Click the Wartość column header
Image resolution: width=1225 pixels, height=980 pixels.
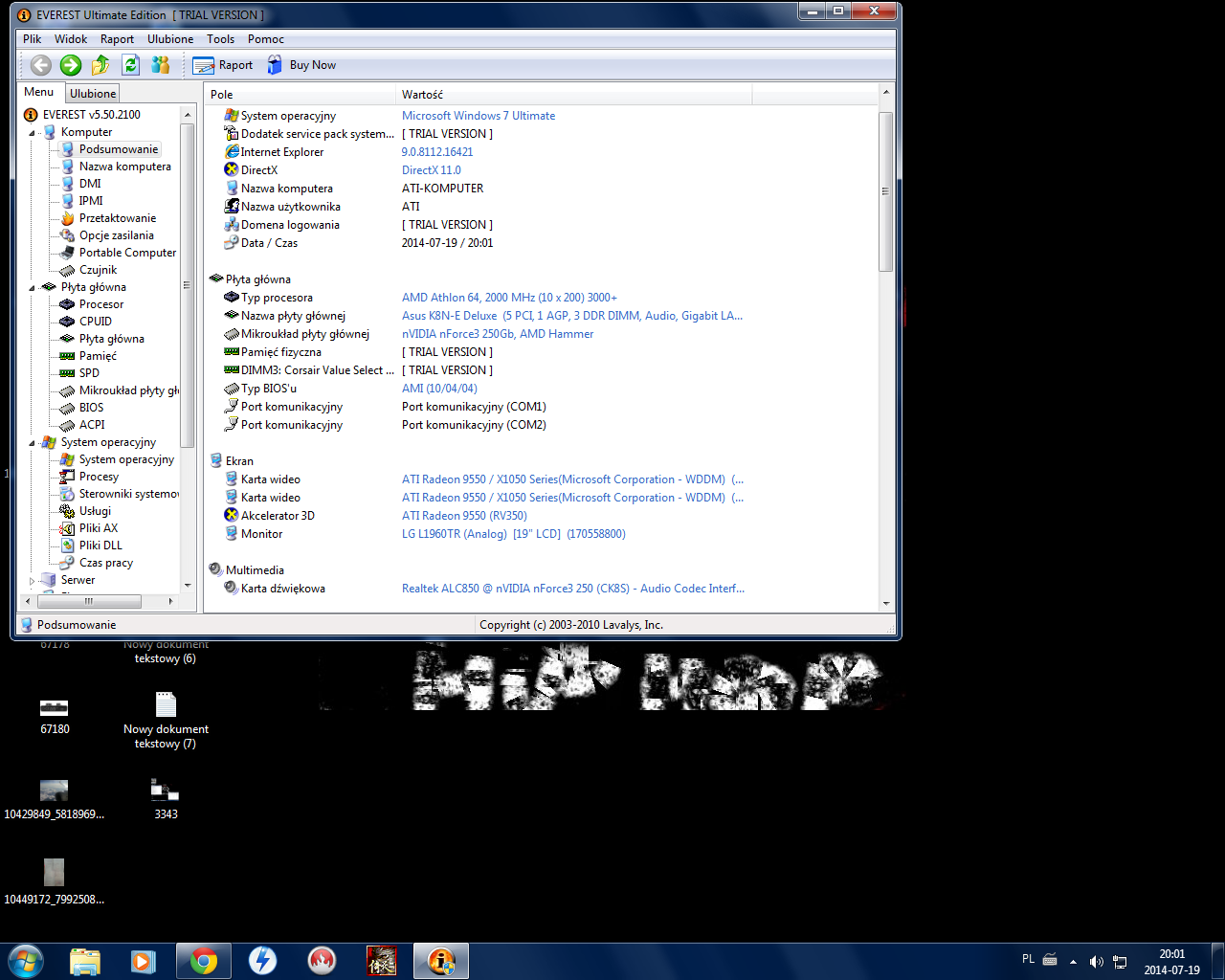click(574, 94)
